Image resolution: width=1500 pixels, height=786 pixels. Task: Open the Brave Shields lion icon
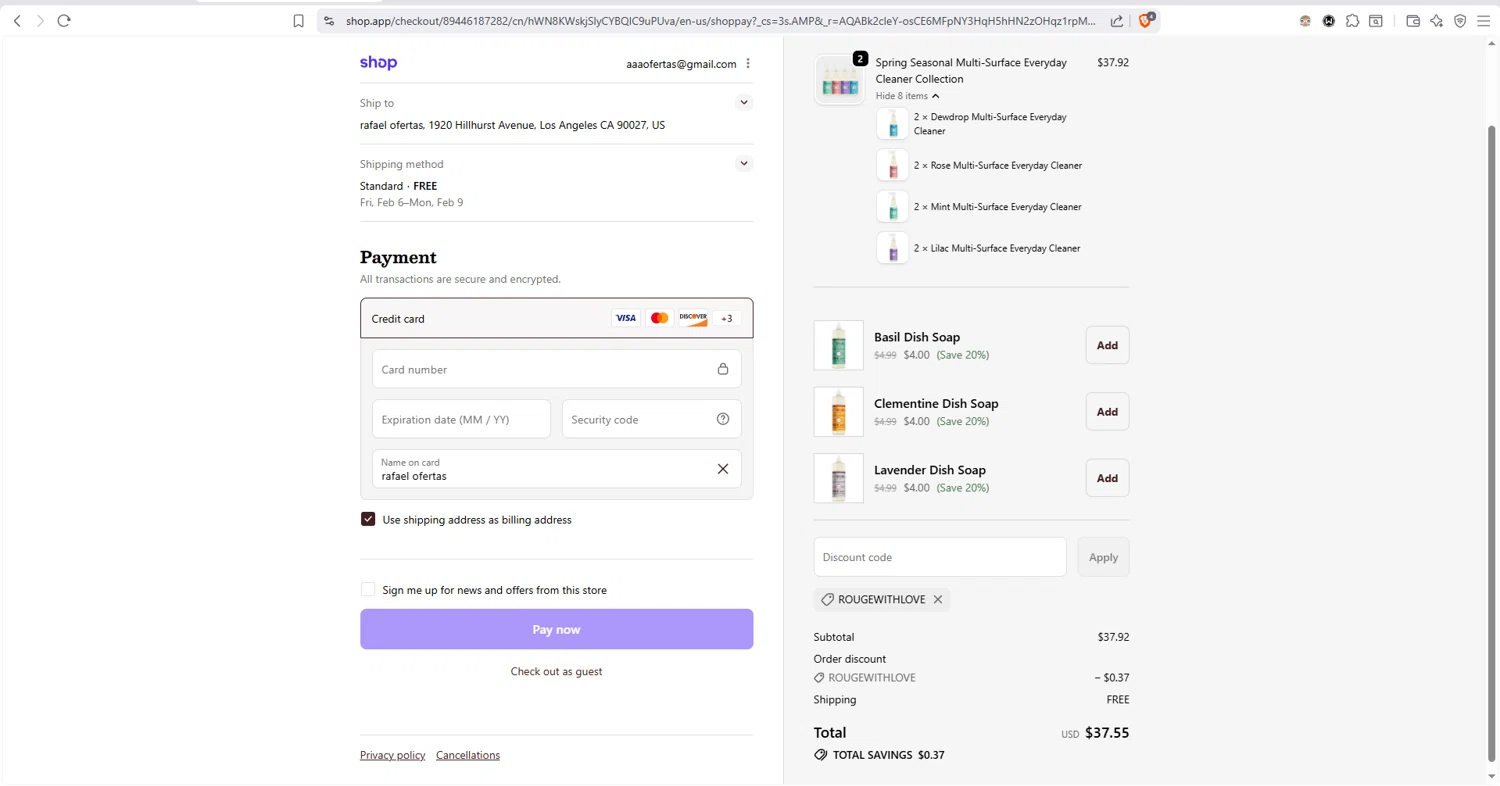(1146, 20)
